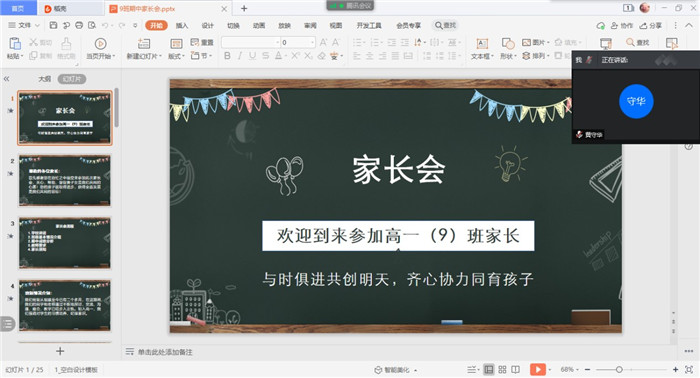Click the Collaborate (协作) button
This screenshot has height=378, width=700.
(x=621, y=26)
